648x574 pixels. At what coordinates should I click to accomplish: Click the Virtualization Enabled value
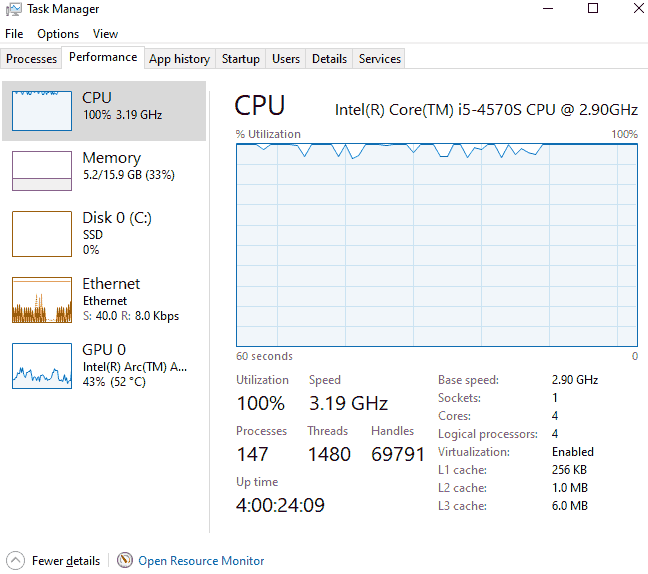[573, 452]
